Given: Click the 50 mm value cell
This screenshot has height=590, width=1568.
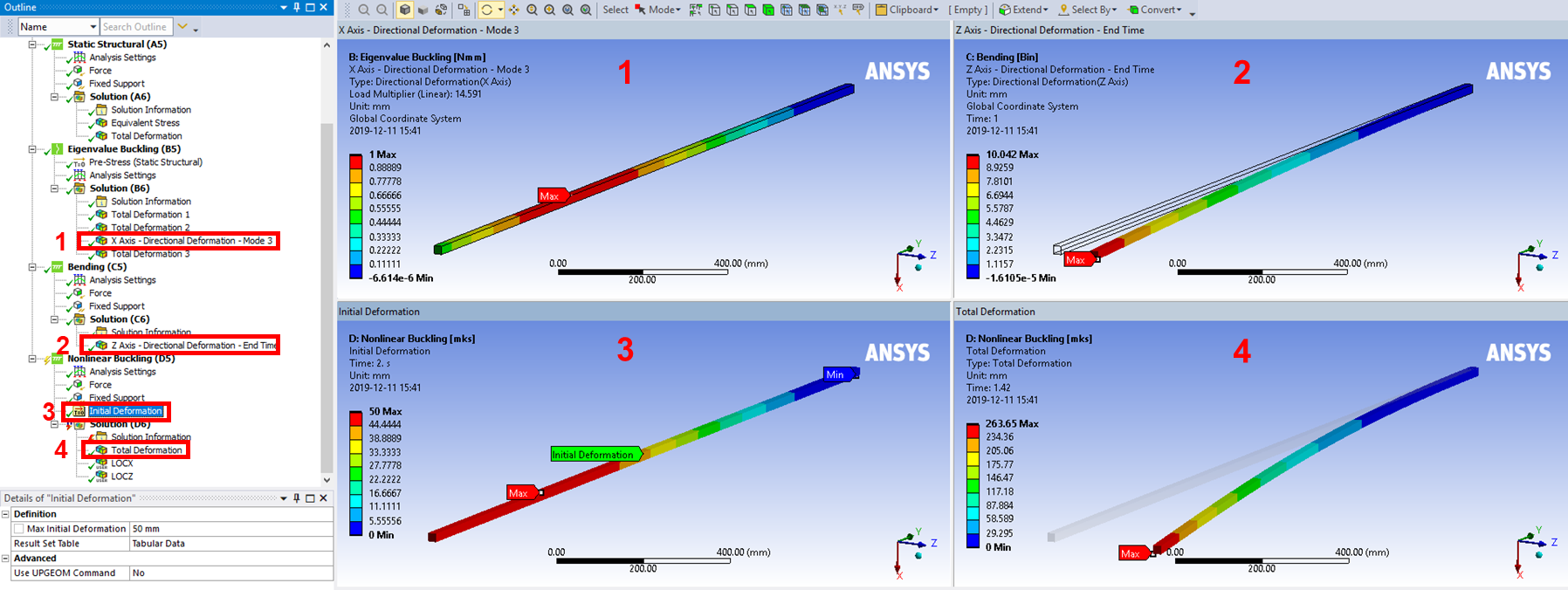Looking at the screenshot, I should 231,529.
